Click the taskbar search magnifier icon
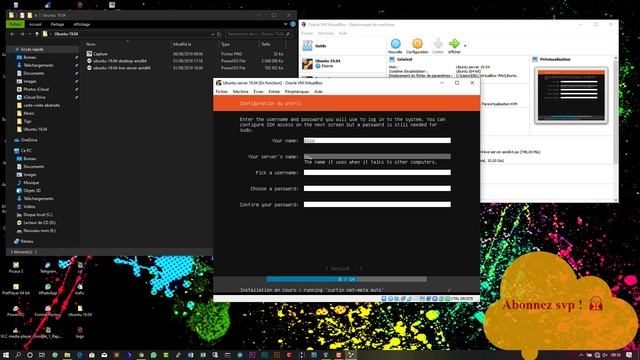640x360 pixels. [18, 355]
